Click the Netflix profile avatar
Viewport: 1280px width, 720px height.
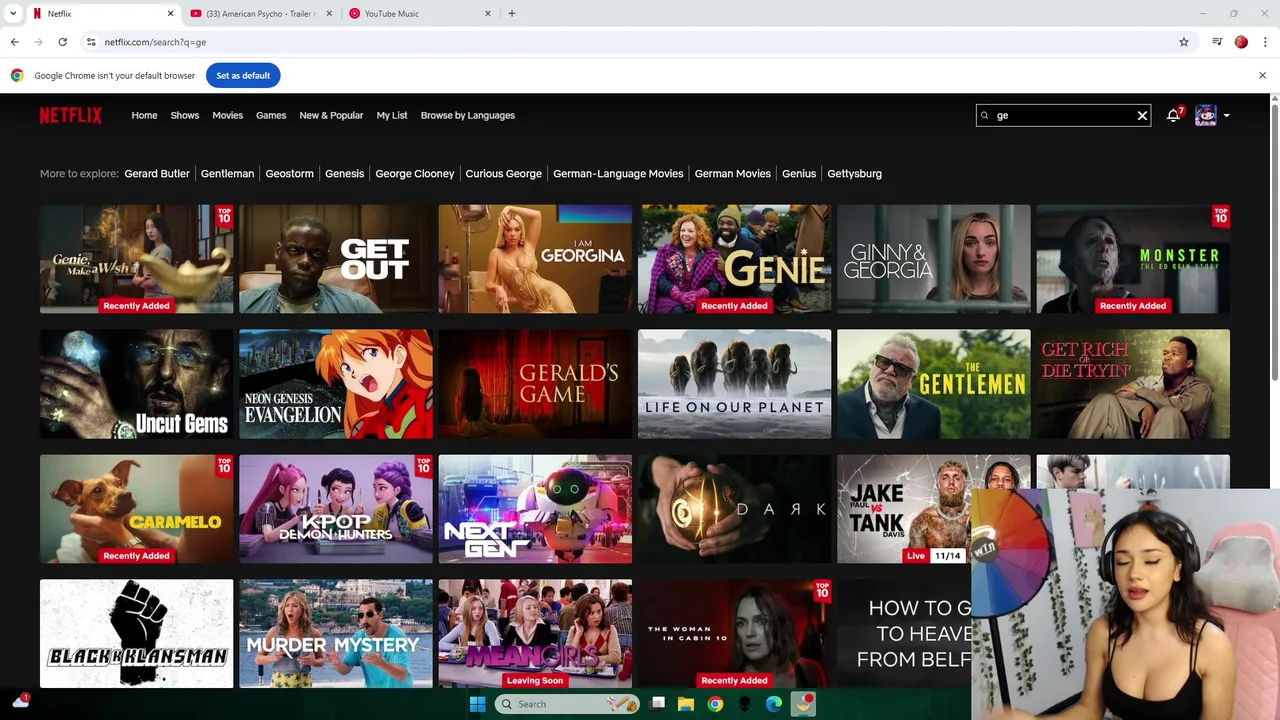pyautogui.click(x=1206, y=115)
